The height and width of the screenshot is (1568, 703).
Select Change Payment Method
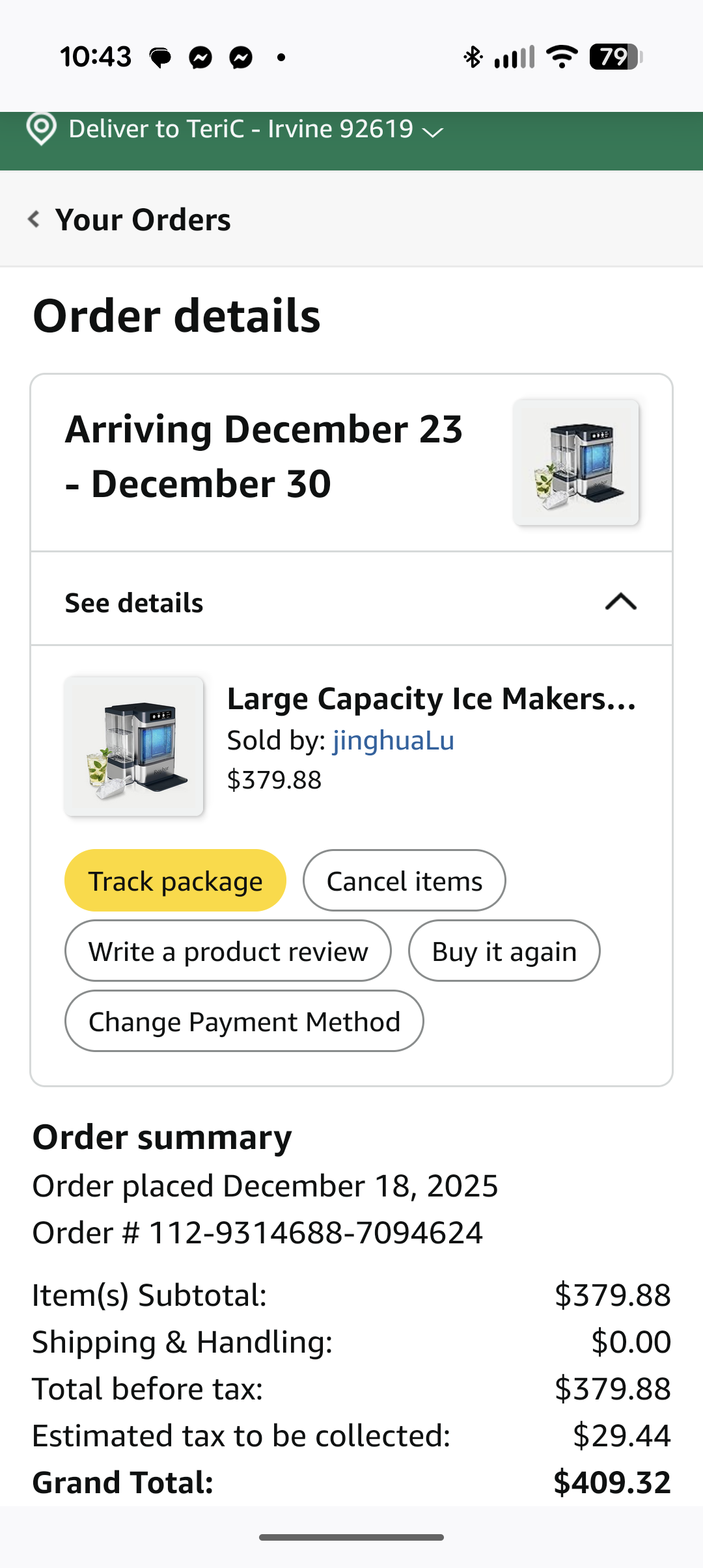point(244,1021)
